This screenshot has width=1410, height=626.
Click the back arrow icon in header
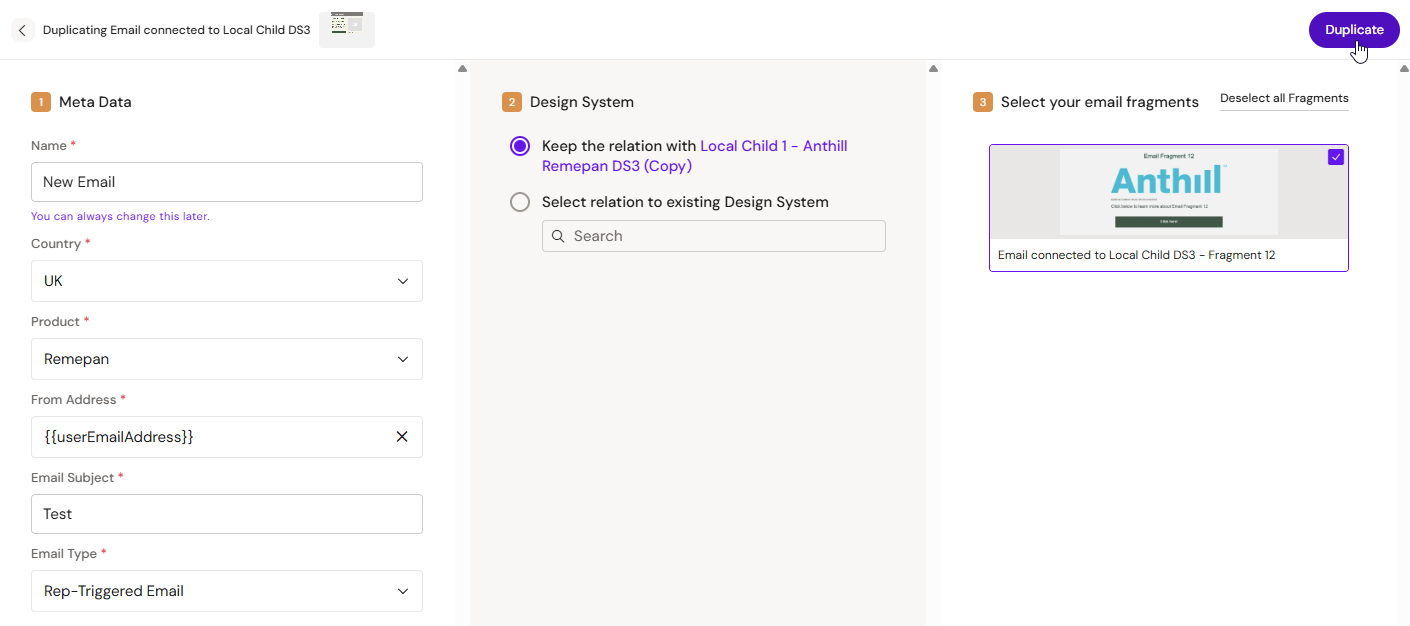coord(22,30)
